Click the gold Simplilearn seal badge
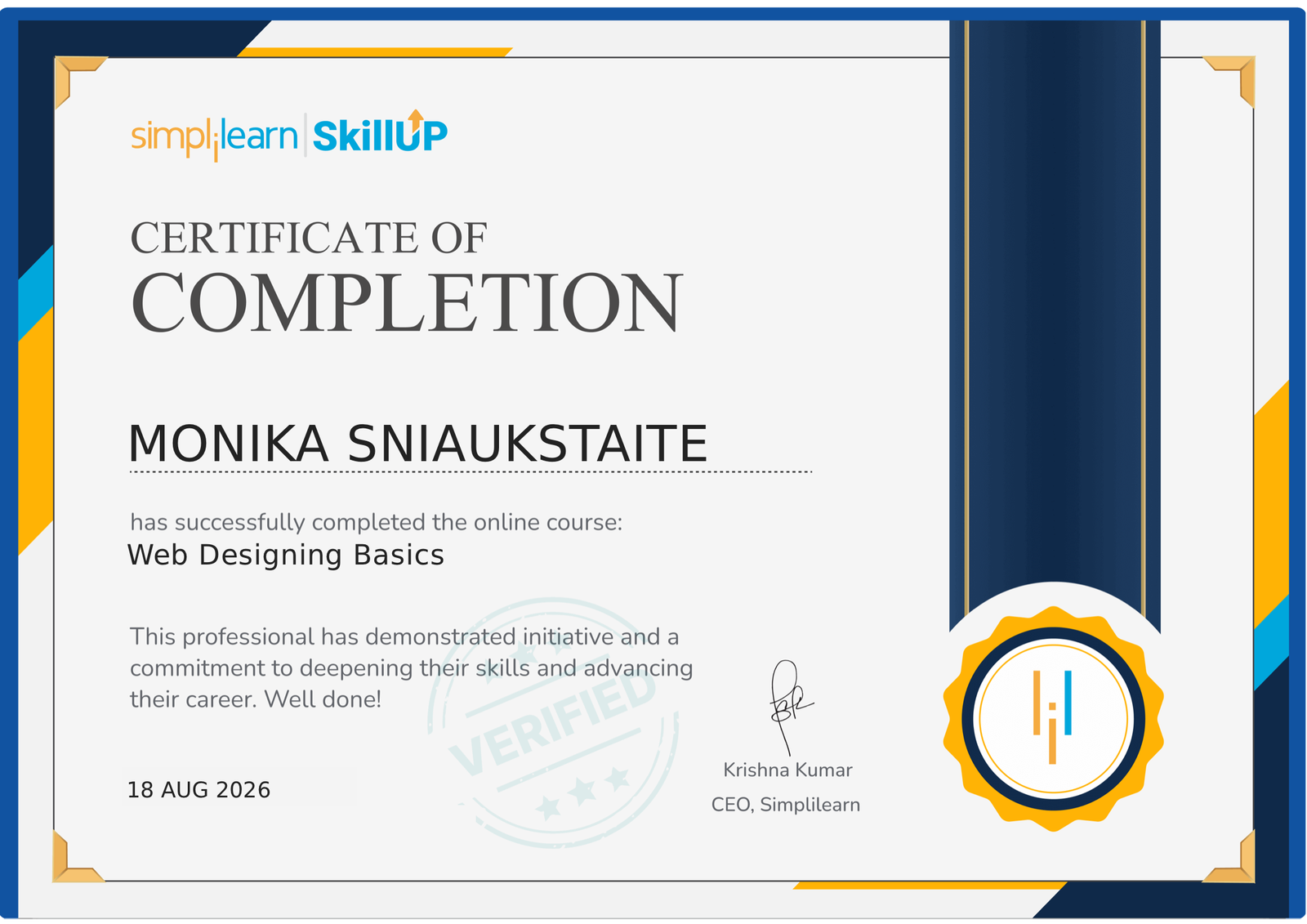Screen dimensions: 1307x924 [x=1053, y=719]
